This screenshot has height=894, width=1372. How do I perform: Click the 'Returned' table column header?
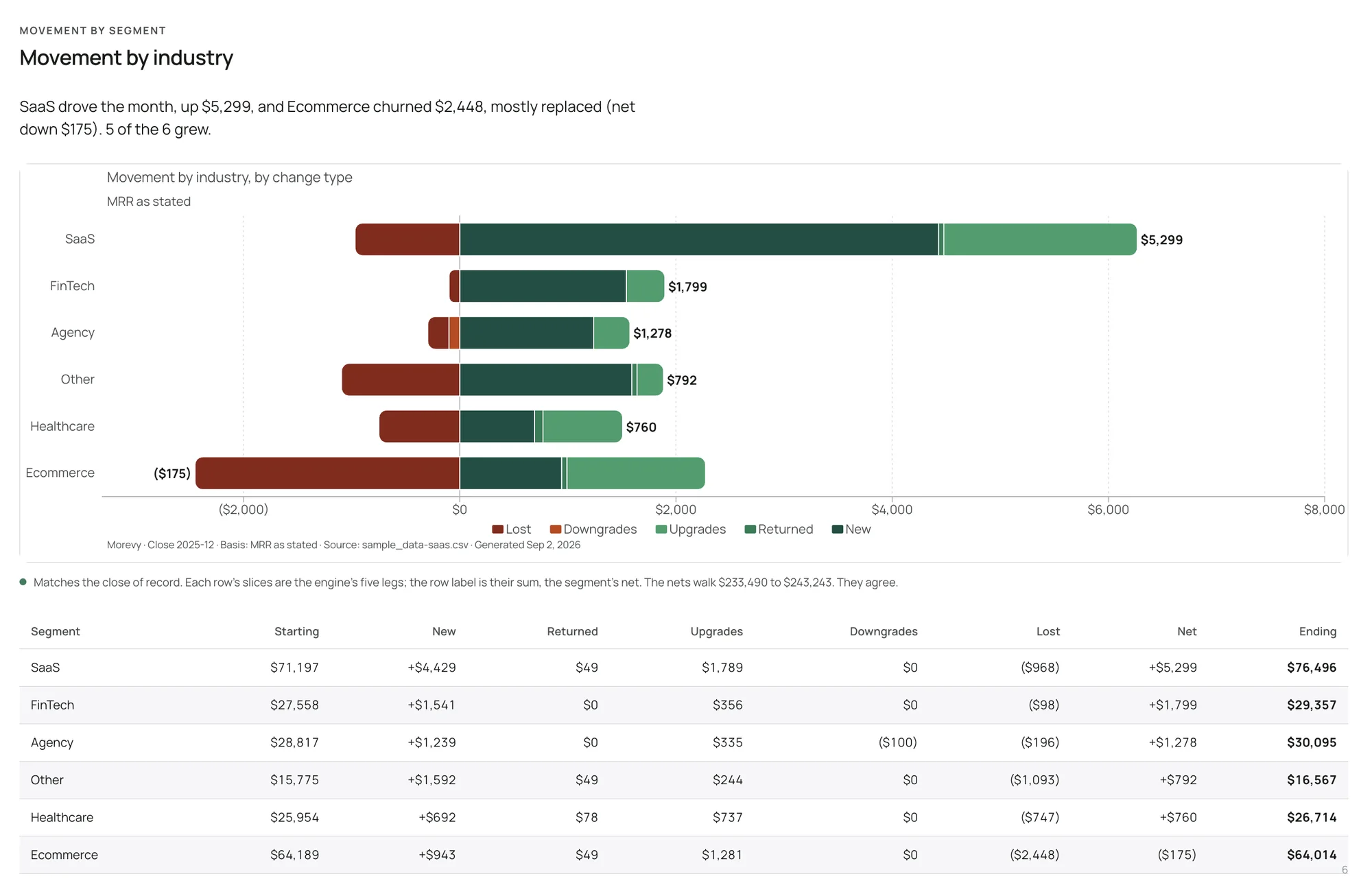pyautogui.click(x=572, y=631)
